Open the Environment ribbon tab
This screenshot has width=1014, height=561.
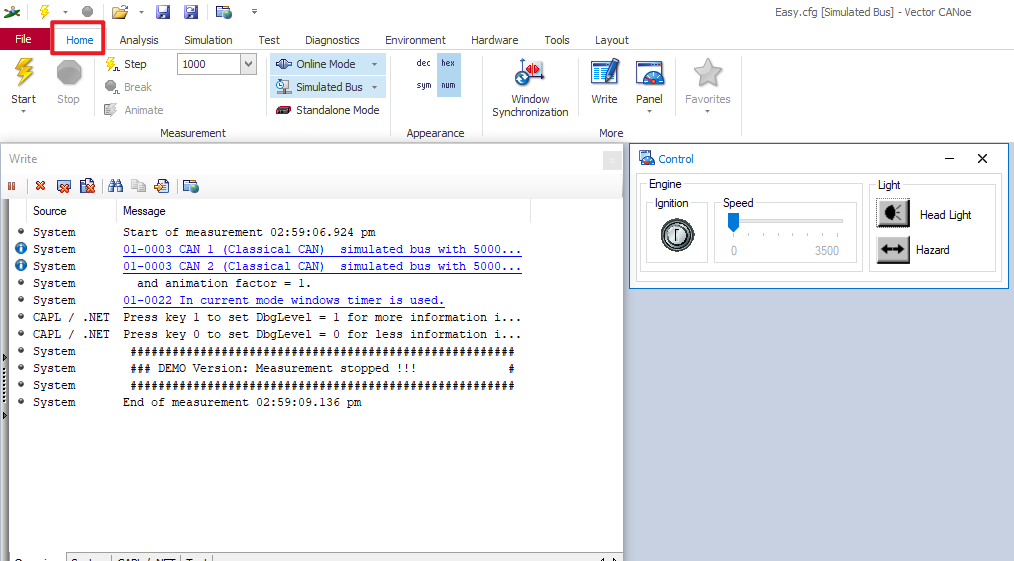415,40
